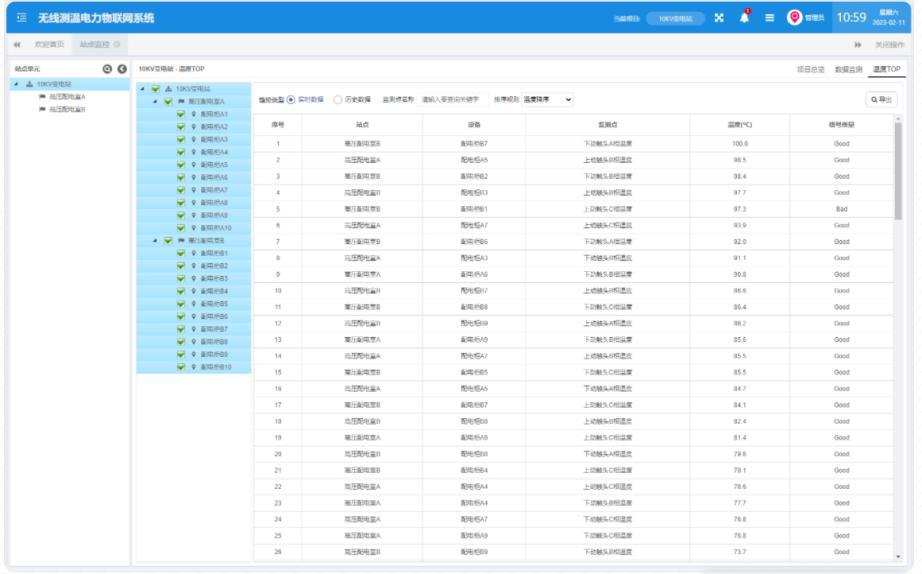Collapse the 10KV变电站 node in 站点单元 tree
The image size is (922, 574).
point(15,83)
